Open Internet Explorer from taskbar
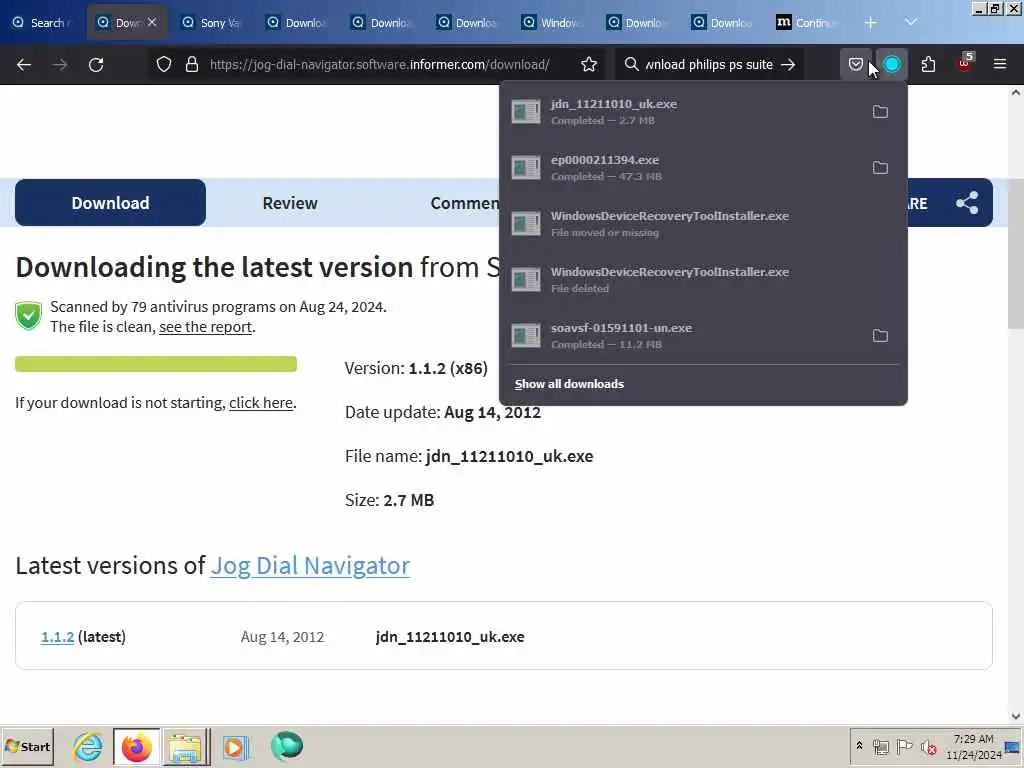 (88, 746)
